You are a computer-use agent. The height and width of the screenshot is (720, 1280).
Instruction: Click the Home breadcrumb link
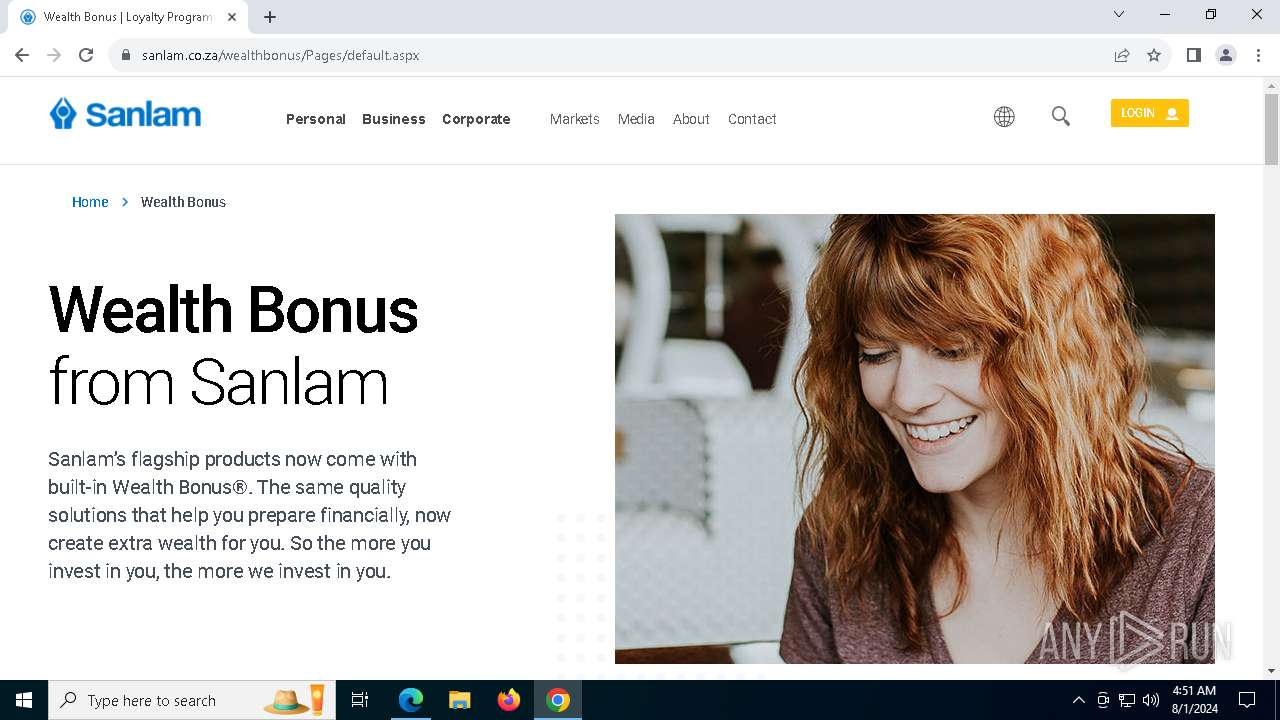[x=90, y=202]
